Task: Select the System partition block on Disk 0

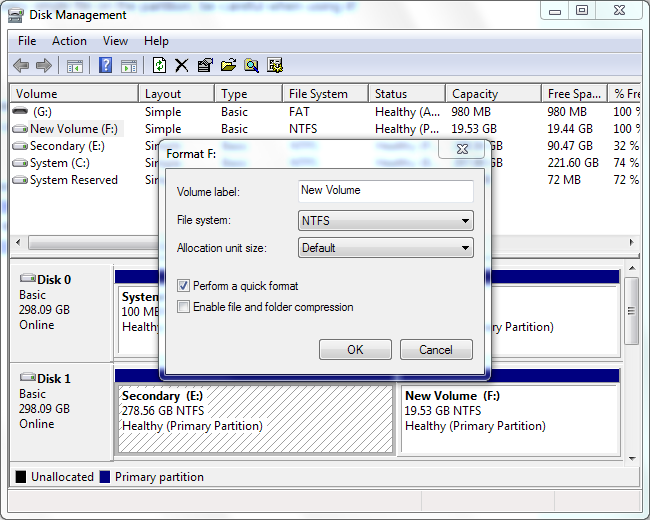Action: [139, 319]
